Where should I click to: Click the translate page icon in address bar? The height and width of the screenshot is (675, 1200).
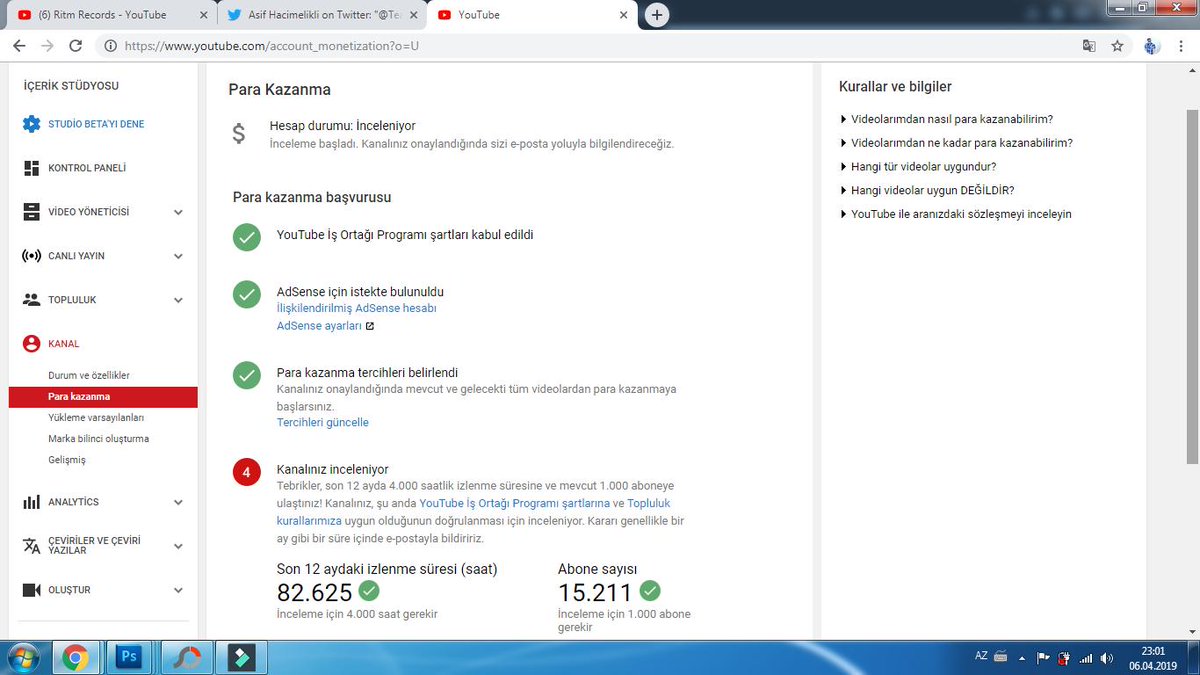pyautogui.click(x=1089, y=46)
